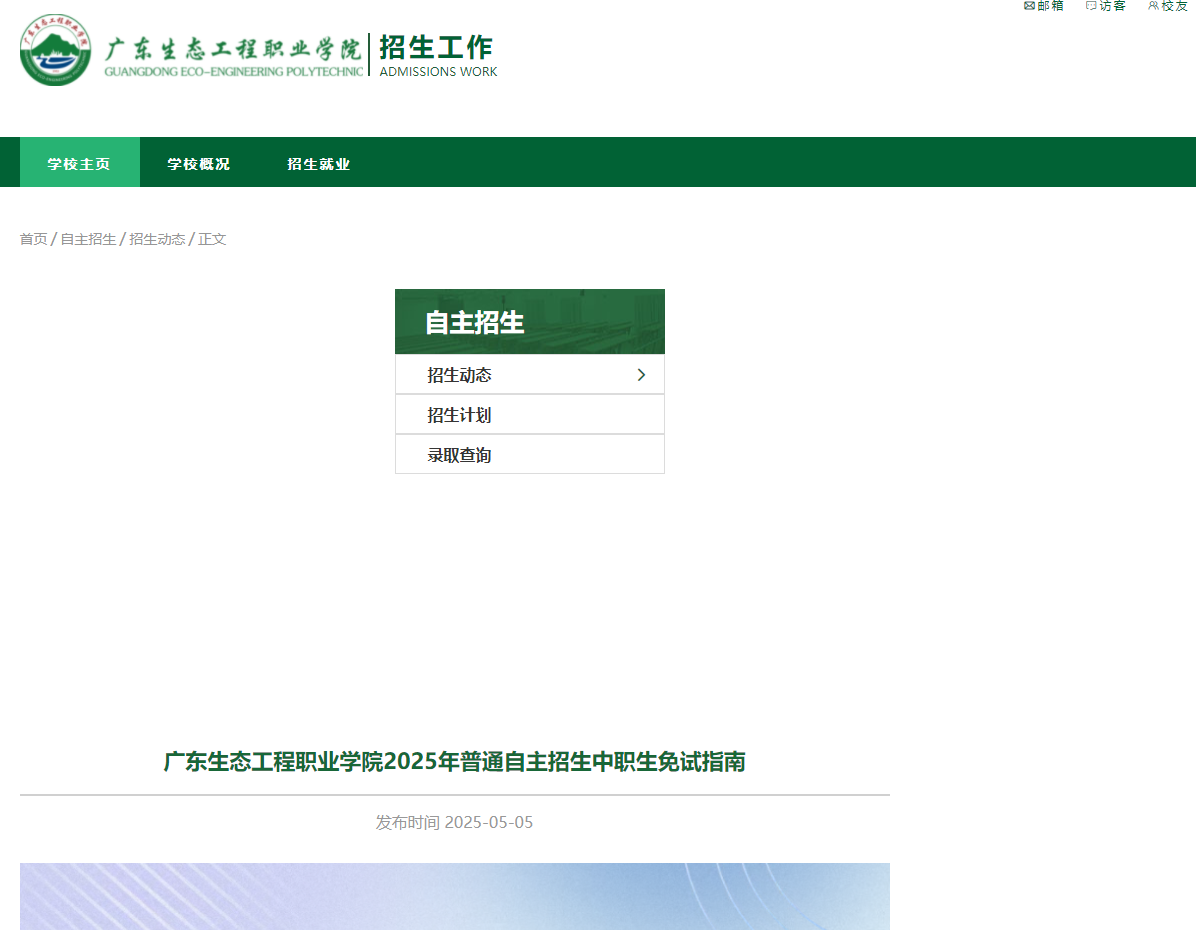Select 正文 in the breadcrumb trail
Screen dimensions: 1196x930
(212, 239)
